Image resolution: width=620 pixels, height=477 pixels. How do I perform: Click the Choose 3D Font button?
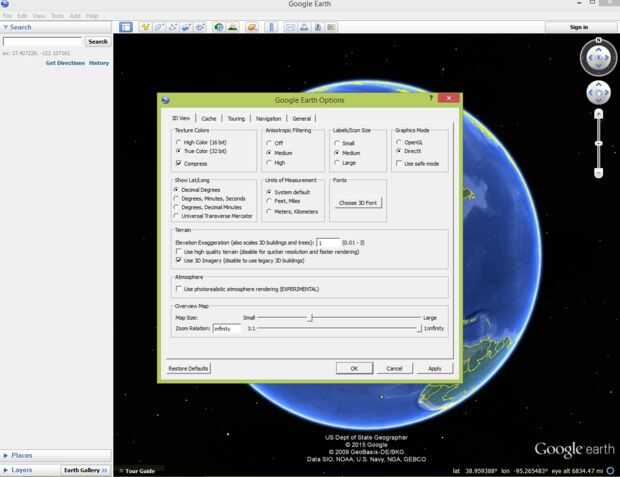pyautogui.click(x=358, y=203)
